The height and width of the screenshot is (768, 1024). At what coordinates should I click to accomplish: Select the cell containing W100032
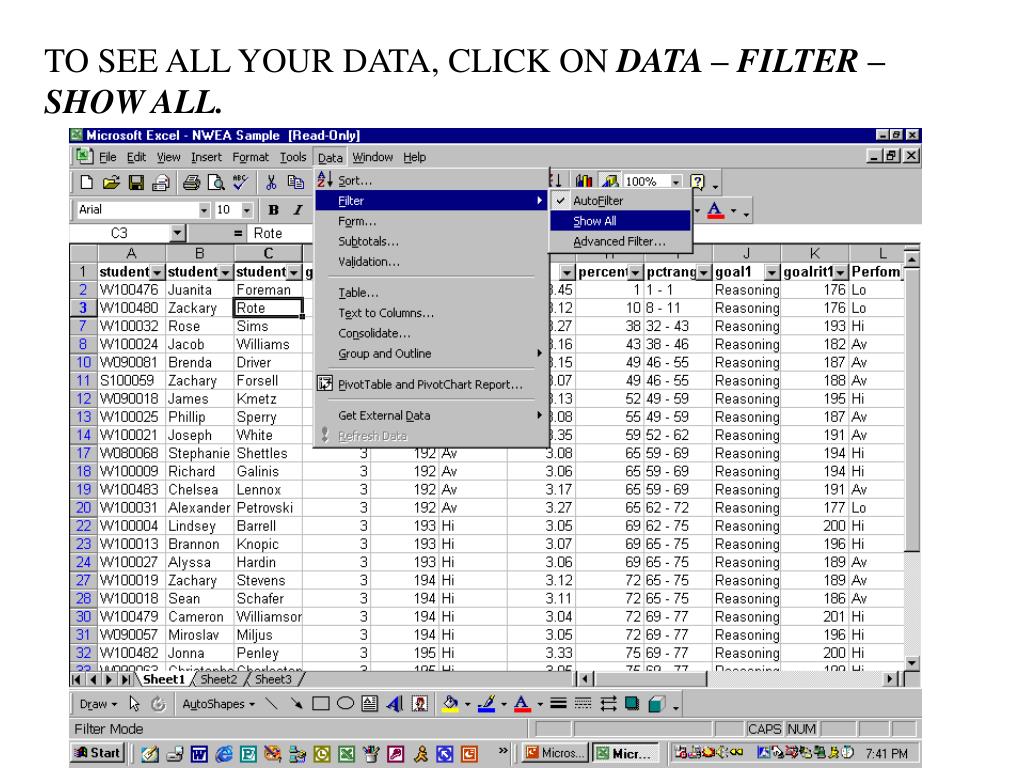point(132,326)
